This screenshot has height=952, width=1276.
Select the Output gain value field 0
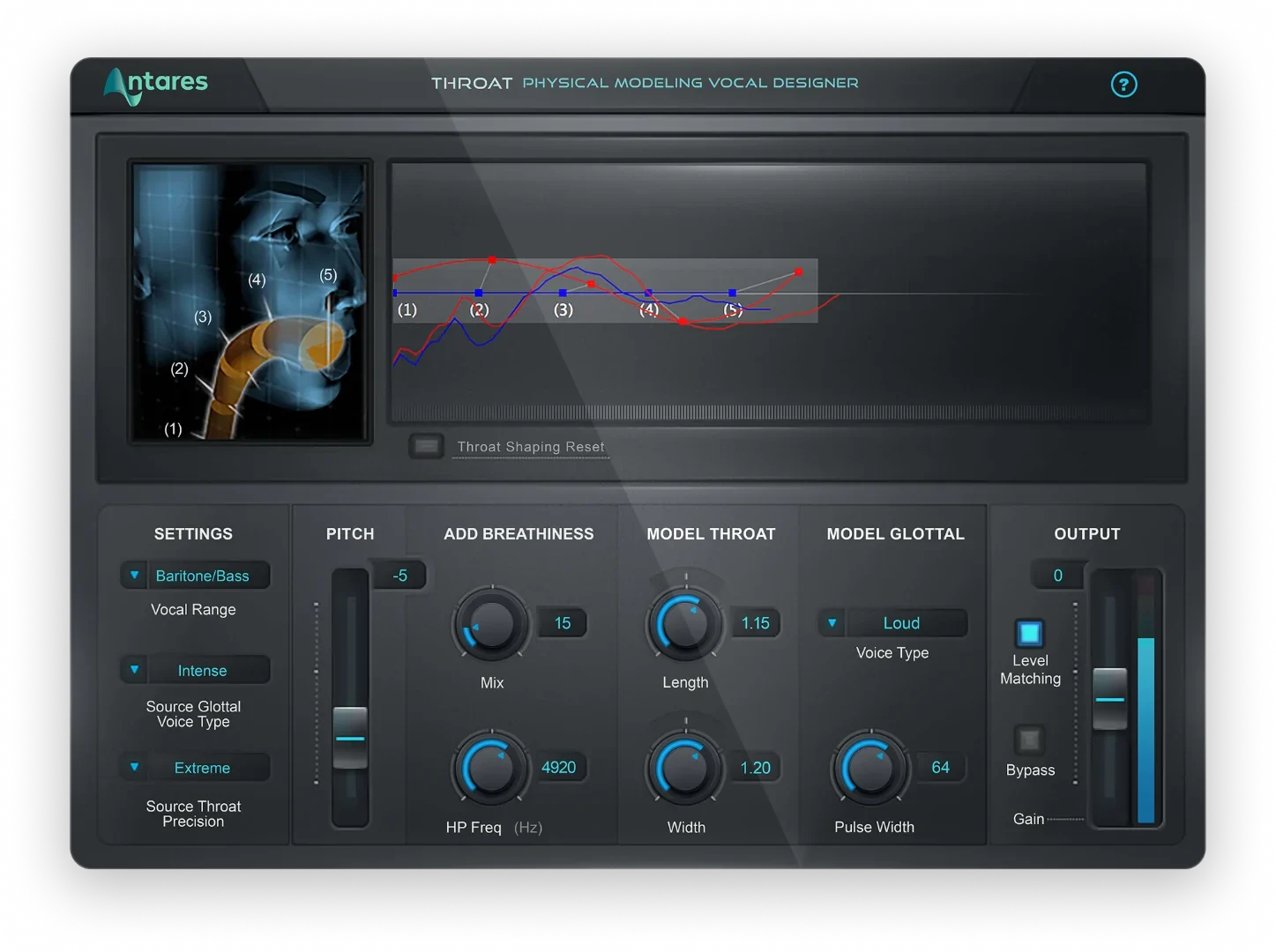[1057, 576]
